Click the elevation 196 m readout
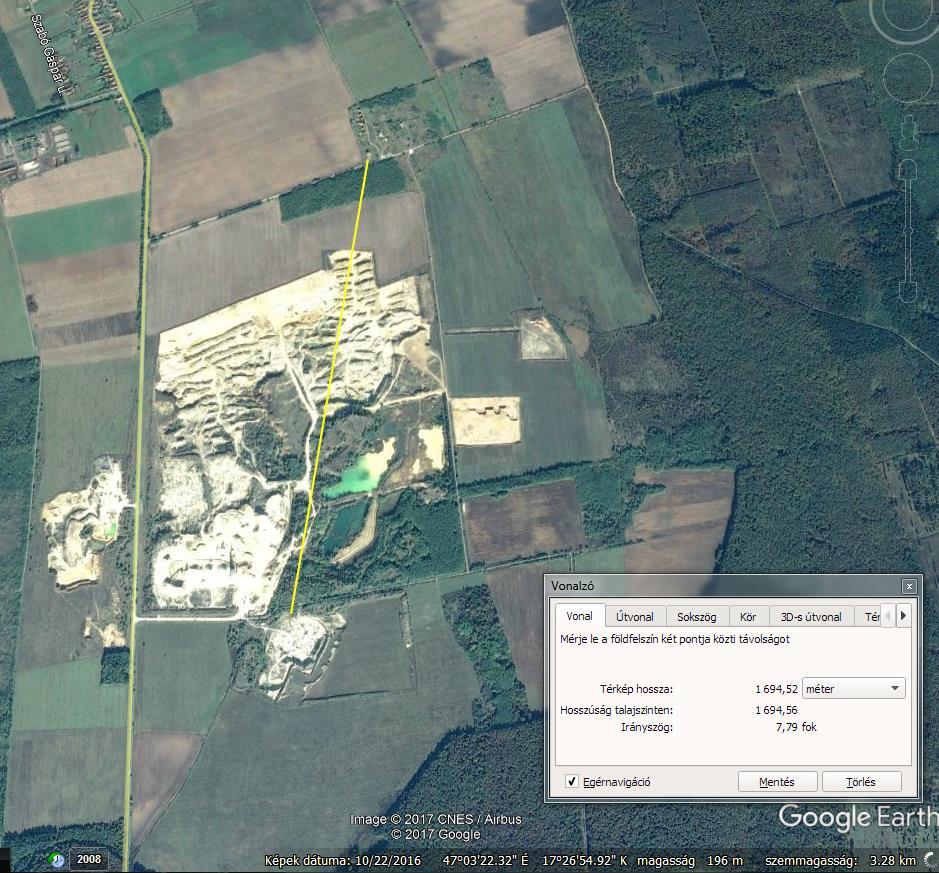Screen dimensions: 939x873 [725, 860]
